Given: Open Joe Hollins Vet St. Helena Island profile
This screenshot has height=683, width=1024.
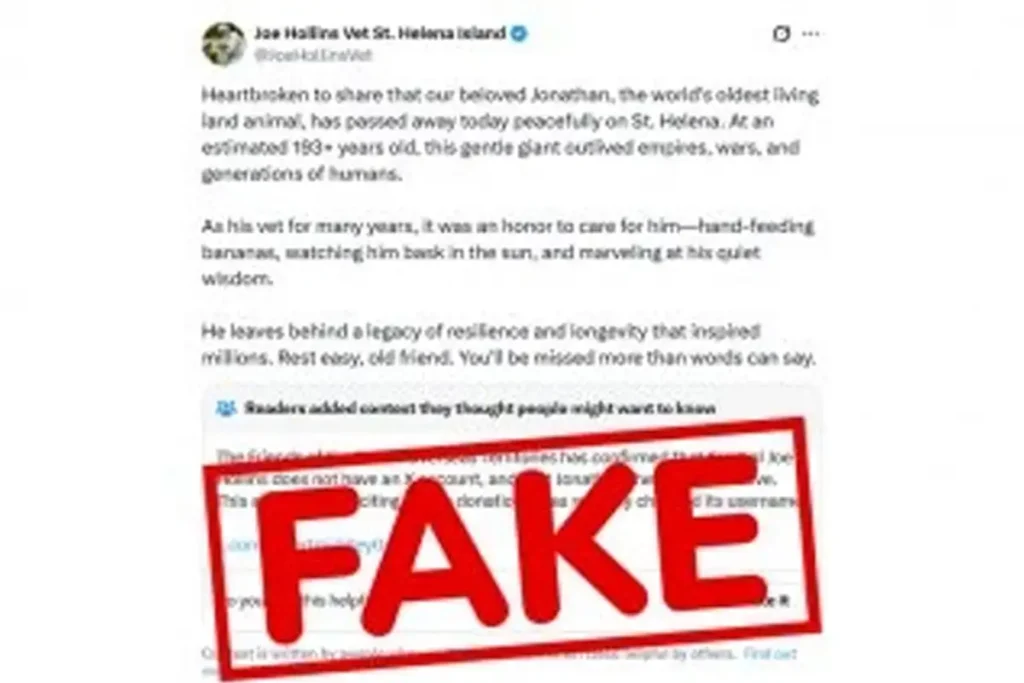Looking at the screenshot, I should pyautogui.click(x=379, y=33).
